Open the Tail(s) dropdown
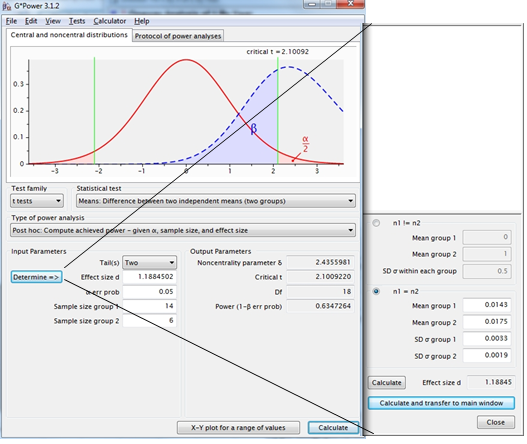This screenshot has height=444, width=527. tap(150, 263)
